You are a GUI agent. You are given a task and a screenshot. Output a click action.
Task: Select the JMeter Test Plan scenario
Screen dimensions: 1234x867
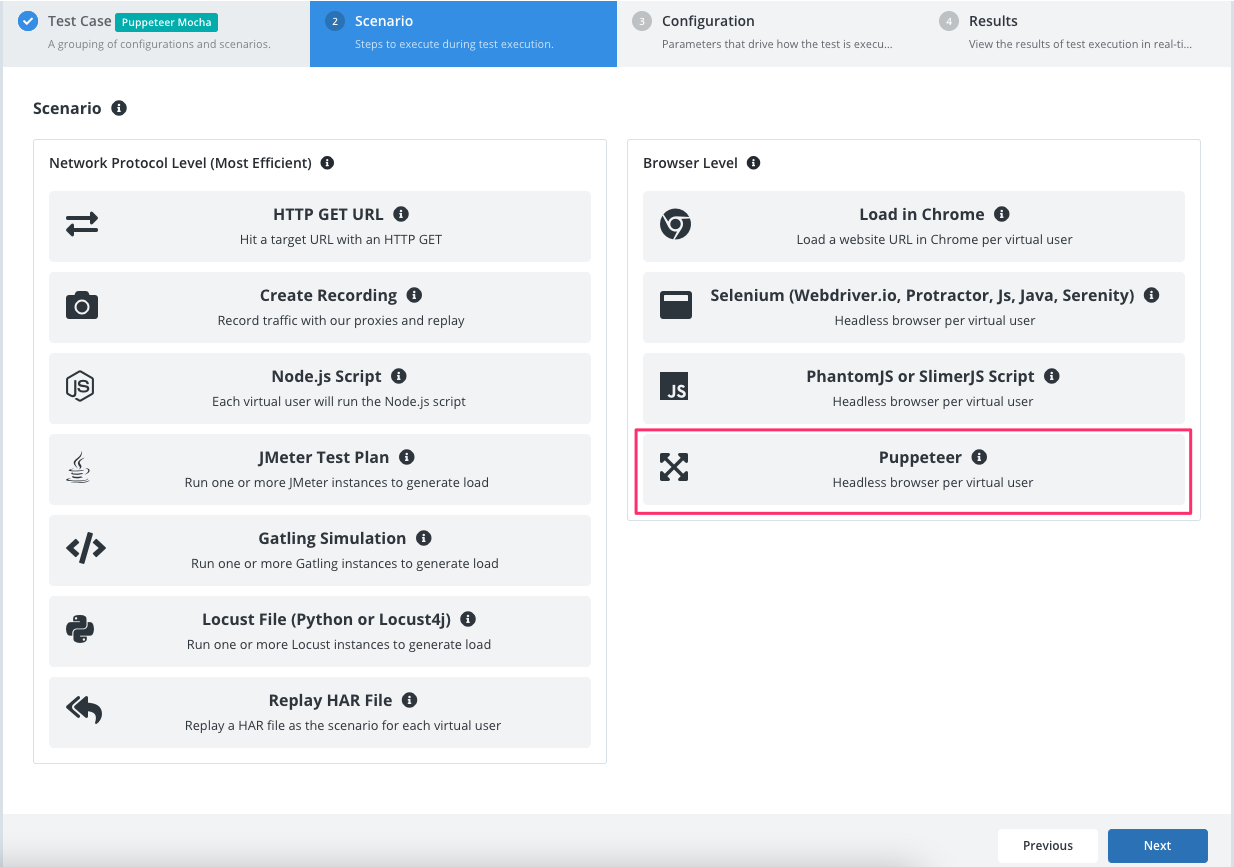click(x=320, y=469)
